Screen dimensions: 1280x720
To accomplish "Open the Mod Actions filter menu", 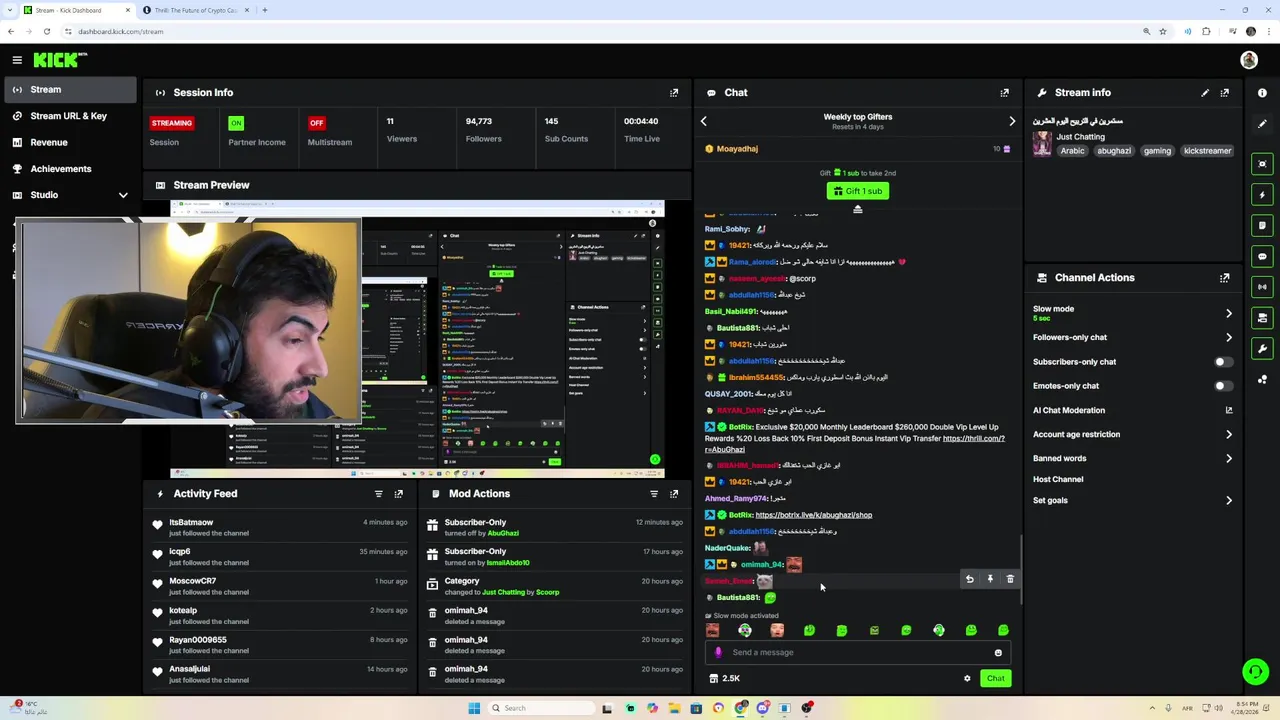I will (x=654, y=494).
